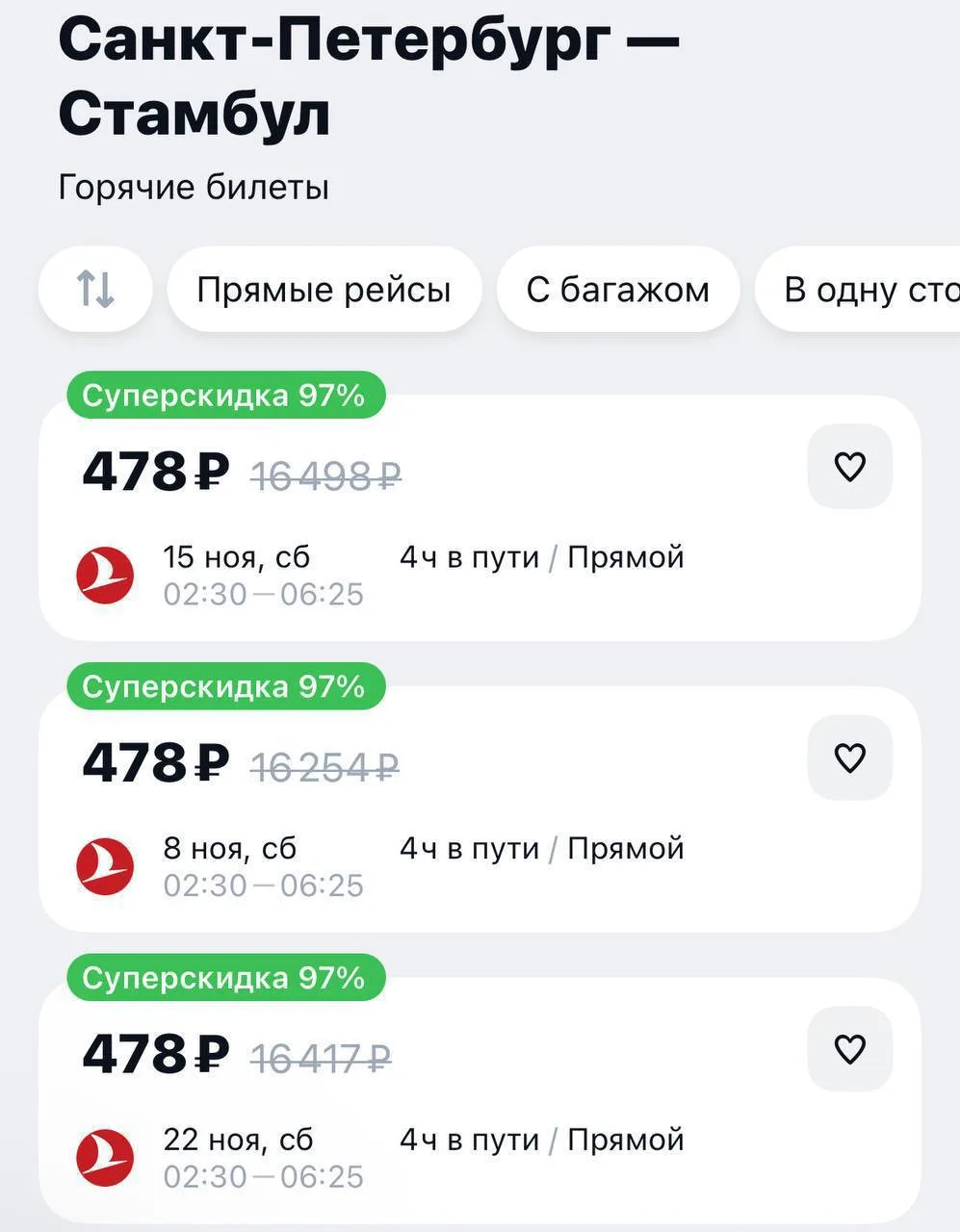The width and height of the screenshot is (960, 1232).
Task: Open the sort order icon button
Action: point(95,289)
